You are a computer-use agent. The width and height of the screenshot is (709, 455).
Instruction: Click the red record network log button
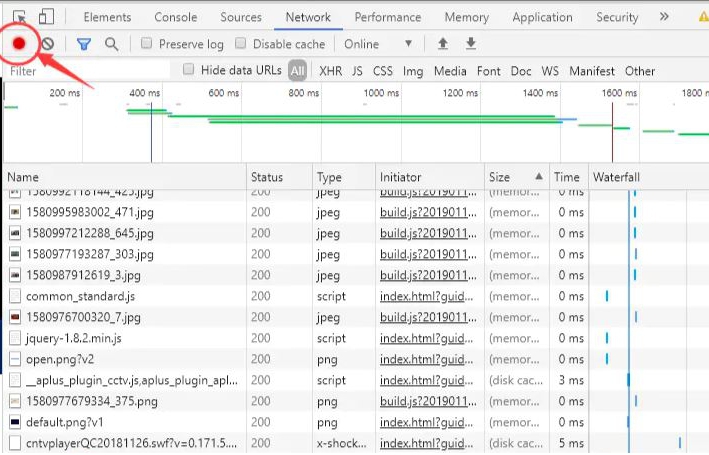click(19, 44)
